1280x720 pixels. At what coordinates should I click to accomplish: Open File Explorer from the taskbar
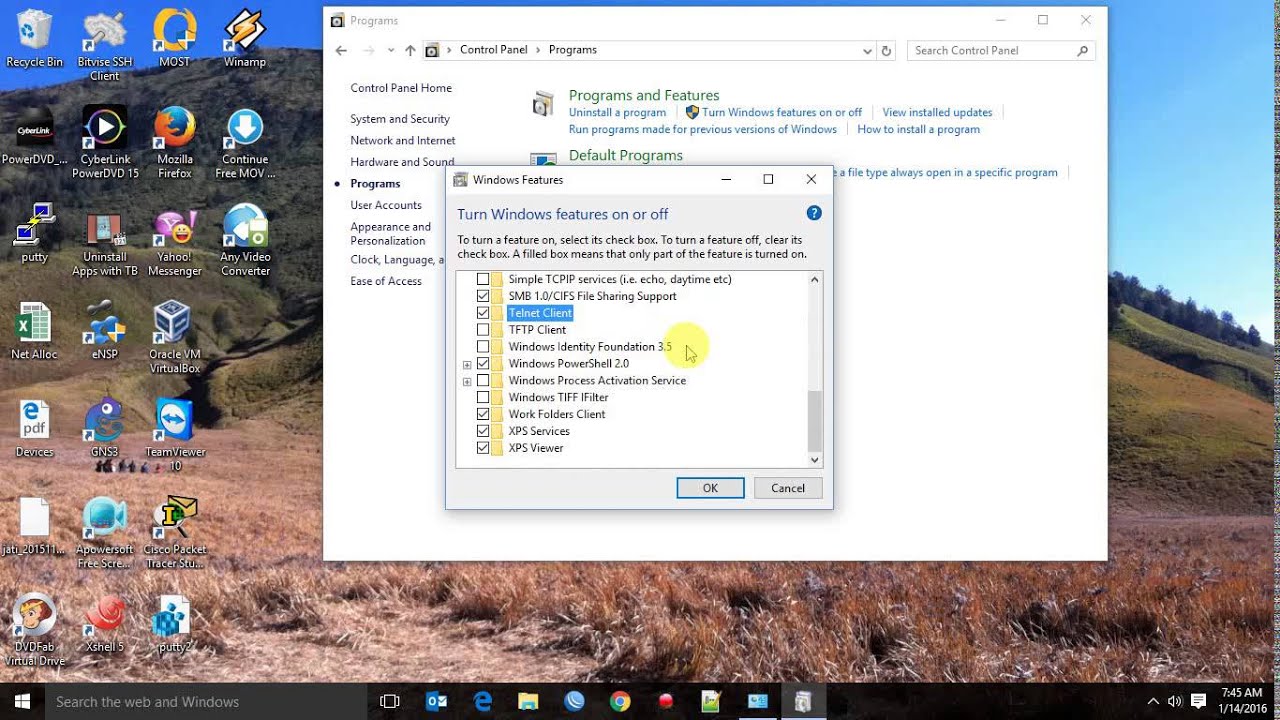(x=528, y=702)
